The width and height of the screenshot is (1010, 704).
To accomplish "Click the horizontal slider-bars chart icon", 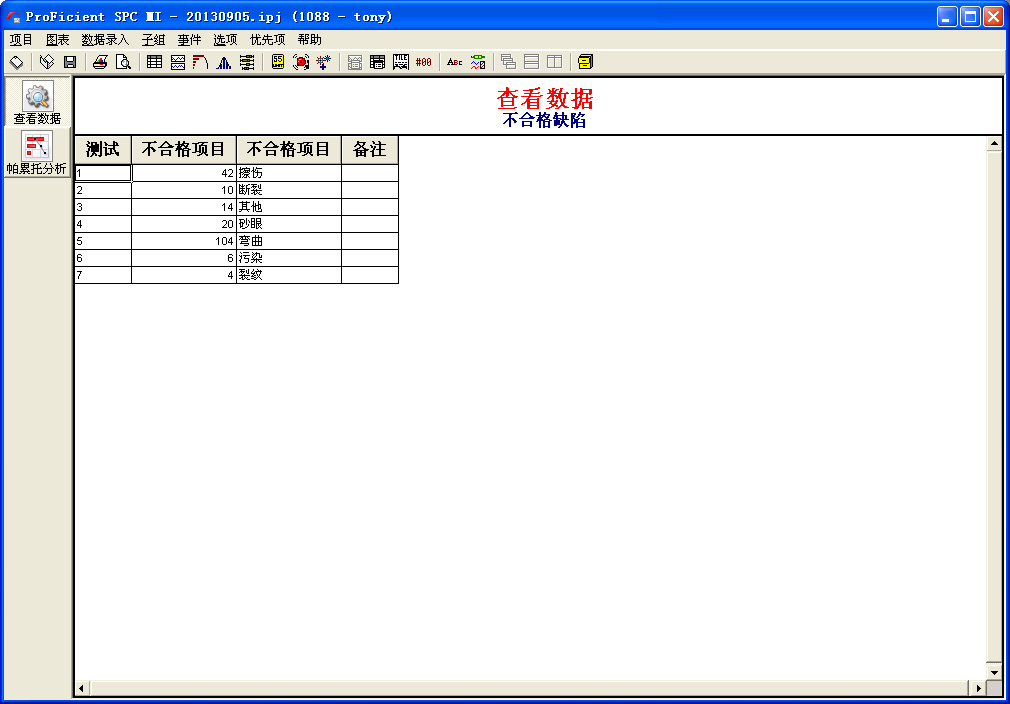I will coord(247,62).
